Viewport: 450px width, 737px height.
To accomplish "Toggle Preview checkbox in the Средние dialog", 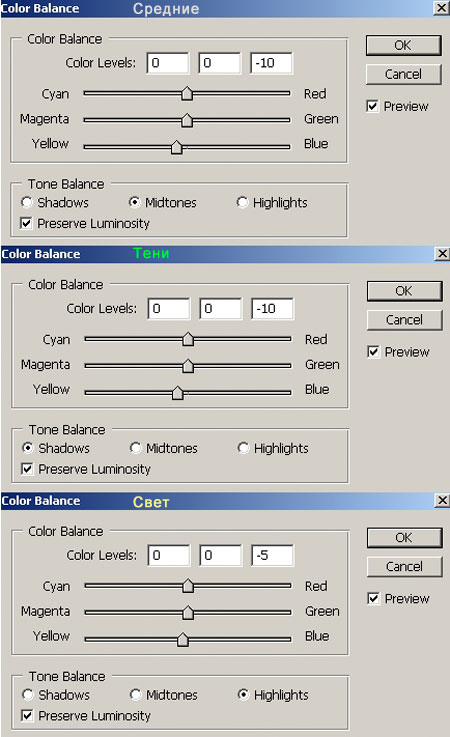I will tap(372, 106).
